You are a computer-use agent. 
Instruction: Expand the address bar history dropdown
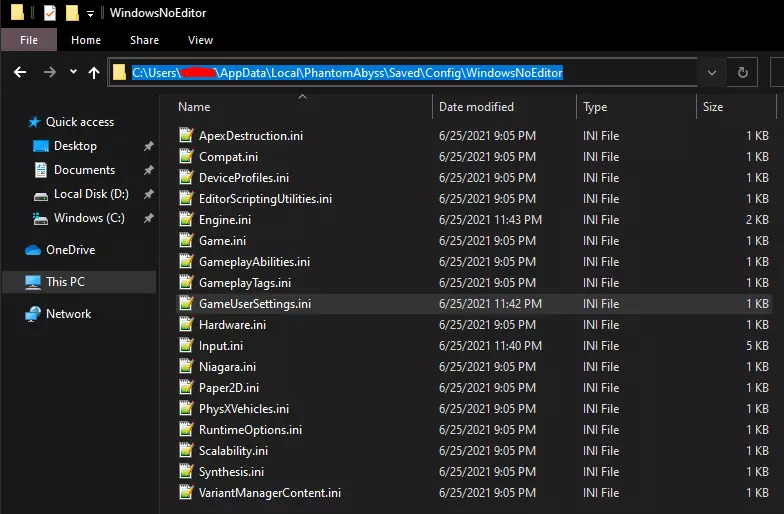click(x=712, y=72)
